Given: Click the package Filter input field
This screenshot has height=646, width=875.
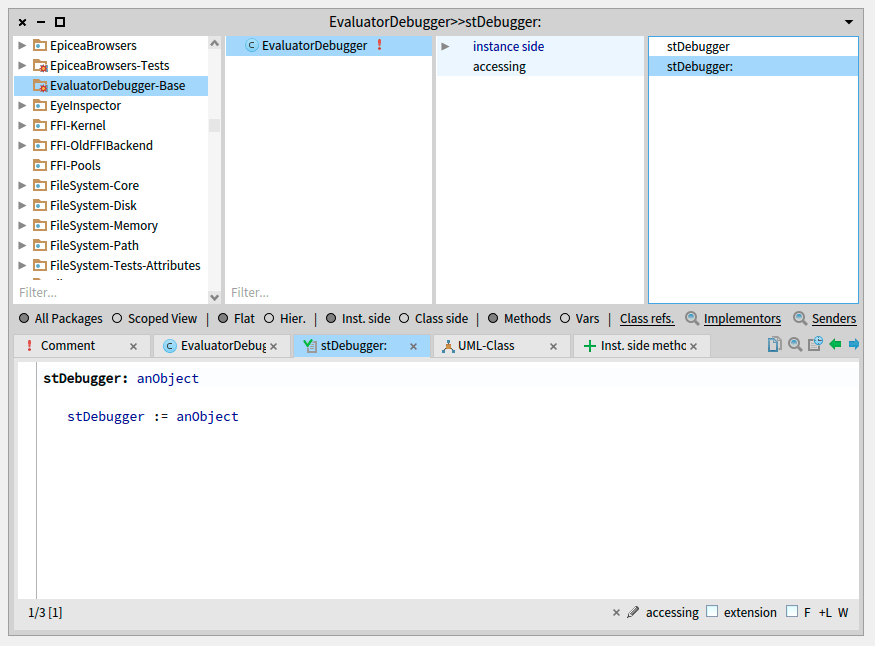Looking at the screenshot, I should [110, 293].
